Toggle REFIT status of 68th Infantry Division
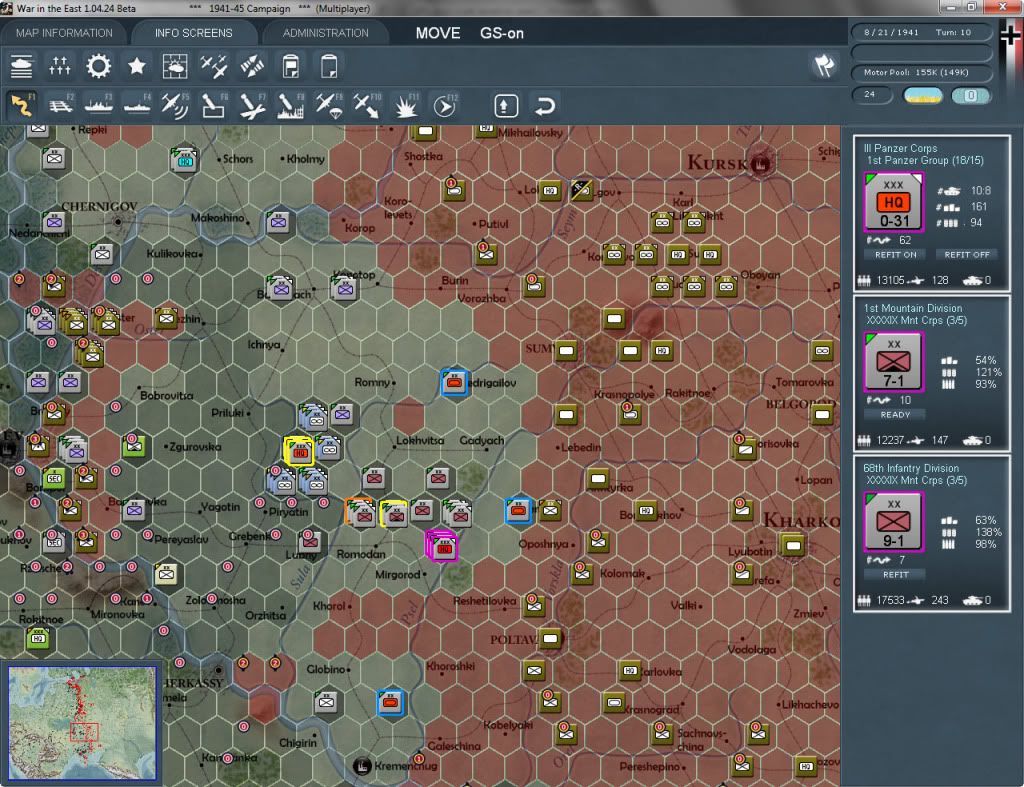Viewport: 1024px width, 787px height. (x=895, y=575)
